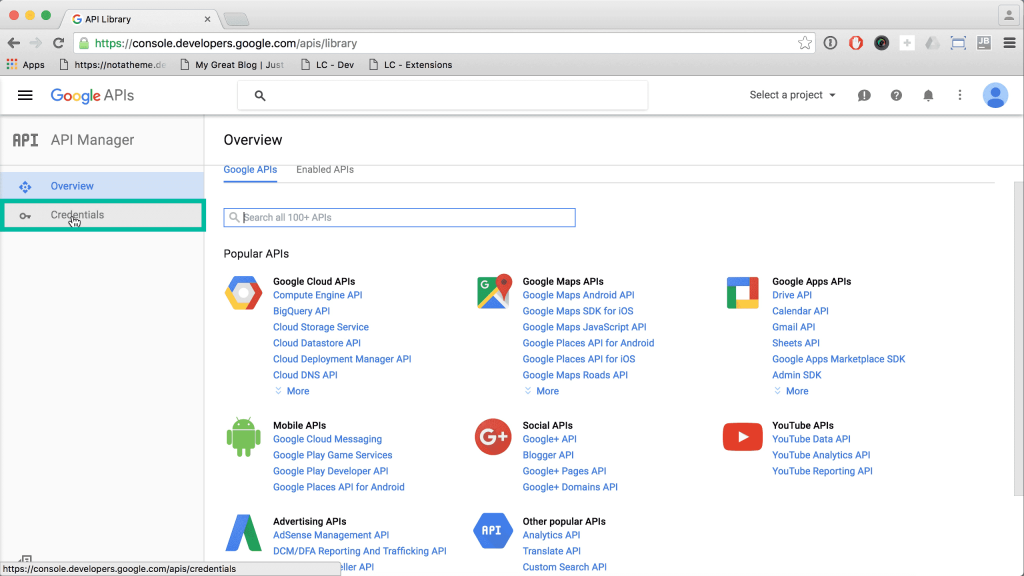Open the YouTube Data API link

click(x=811, y=439)
